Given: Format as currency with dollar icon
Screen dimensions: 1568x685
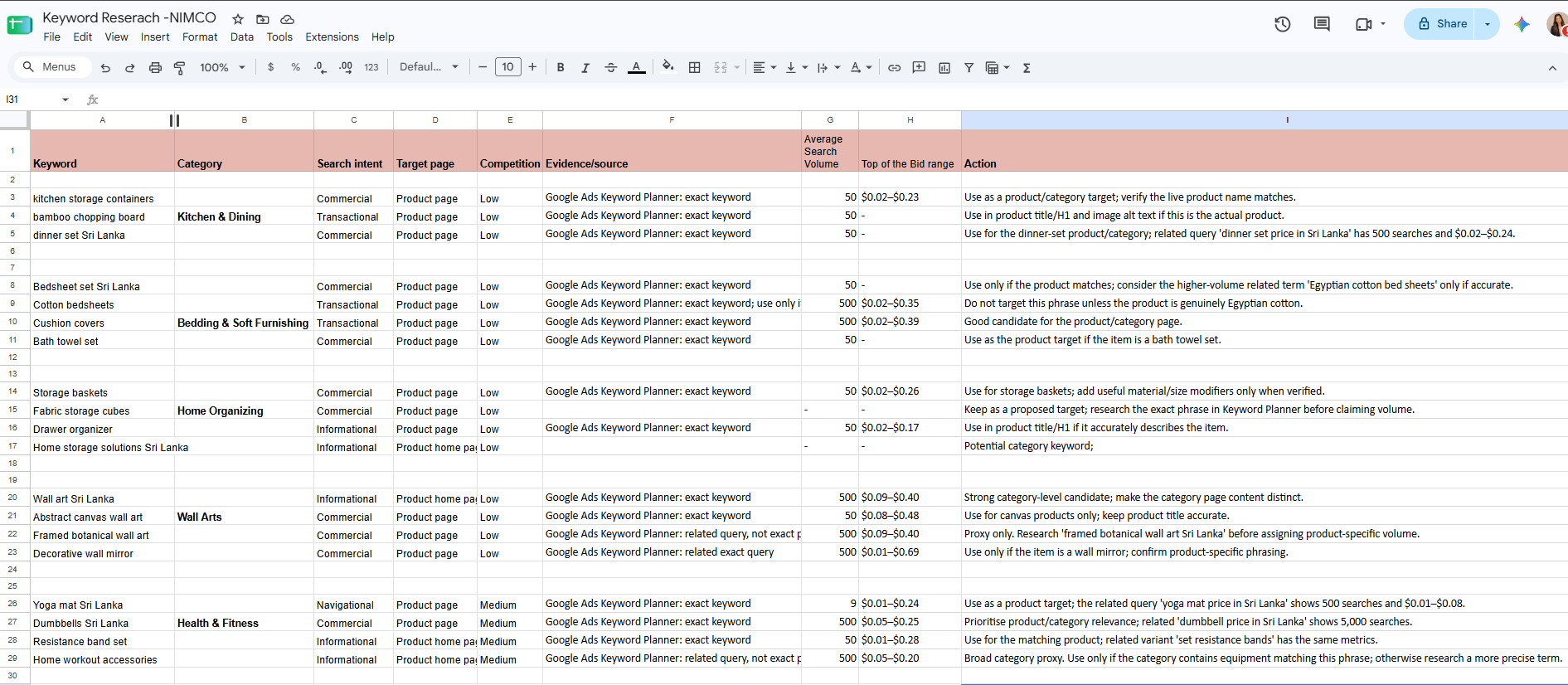Looking at the screenshot, I should tap(271, 67).
